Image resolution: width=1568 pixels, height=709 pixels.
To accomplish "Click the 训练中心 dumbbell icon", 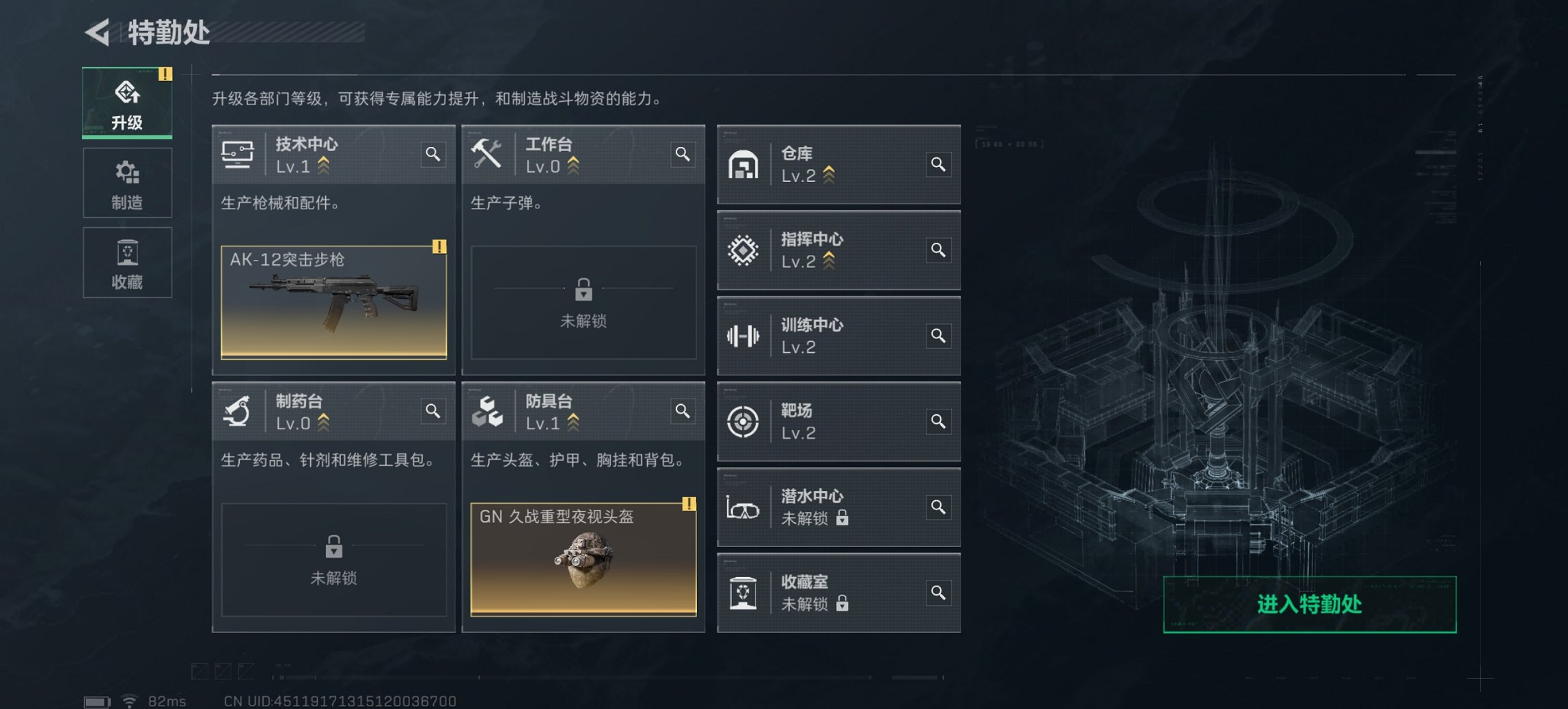I will coord(743,336).
